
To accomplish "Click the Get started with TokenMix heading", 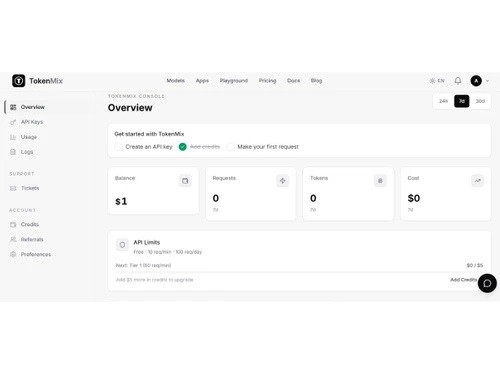I will [x=149, y=134].
